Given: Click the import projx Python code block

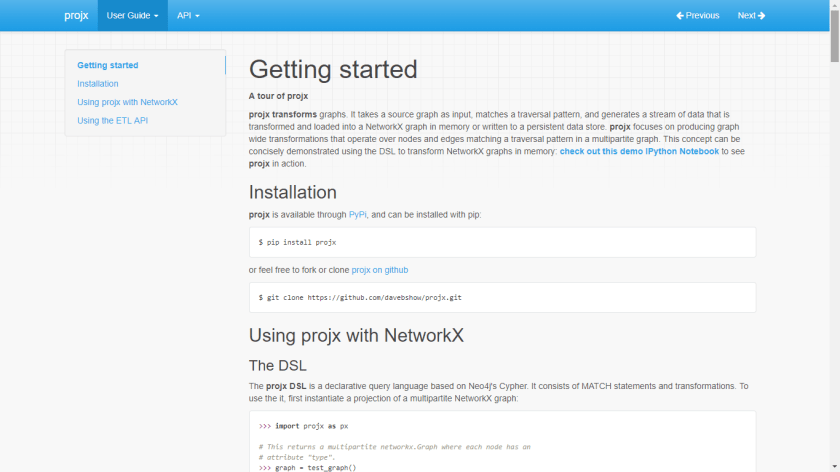Looking at the screenshot, I should pos(502,442).
